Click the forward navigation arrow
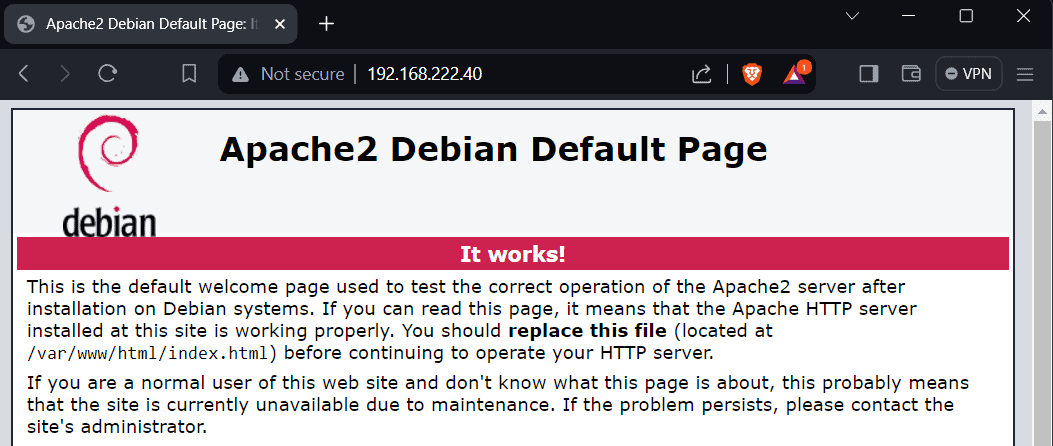This screenshot has width=1053, height=446. (x=65, y=73)
